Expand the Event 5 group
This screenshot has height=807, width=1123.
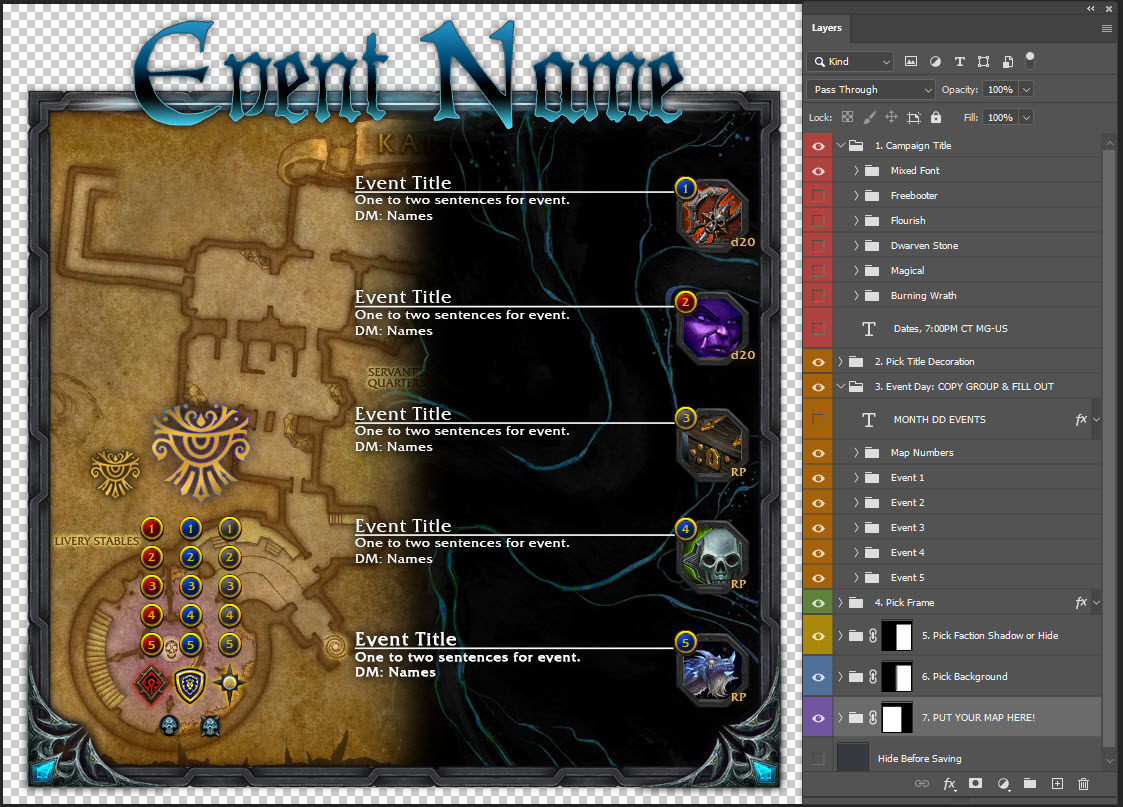856,578
